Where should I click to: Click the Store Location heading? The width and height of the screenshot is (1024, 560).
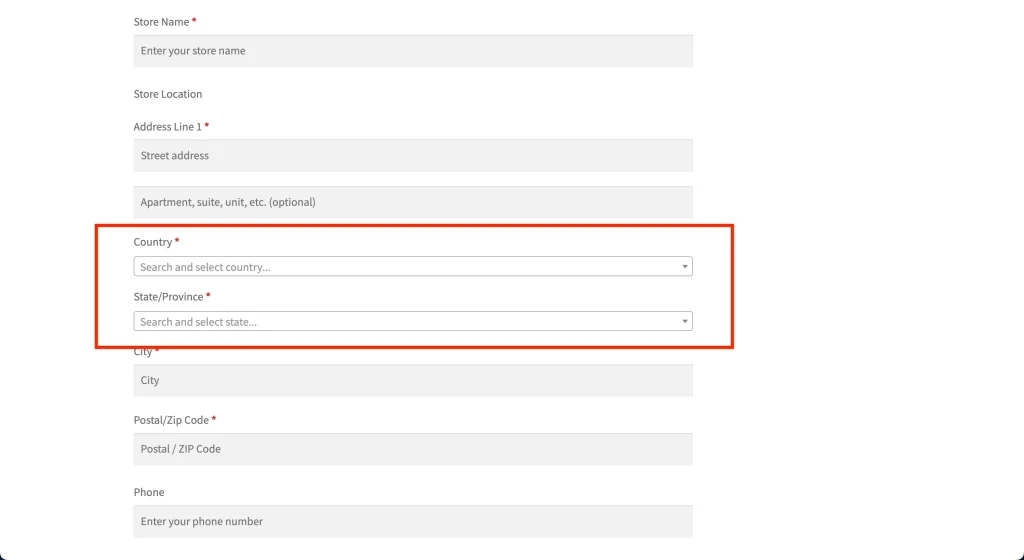point(168,94)
